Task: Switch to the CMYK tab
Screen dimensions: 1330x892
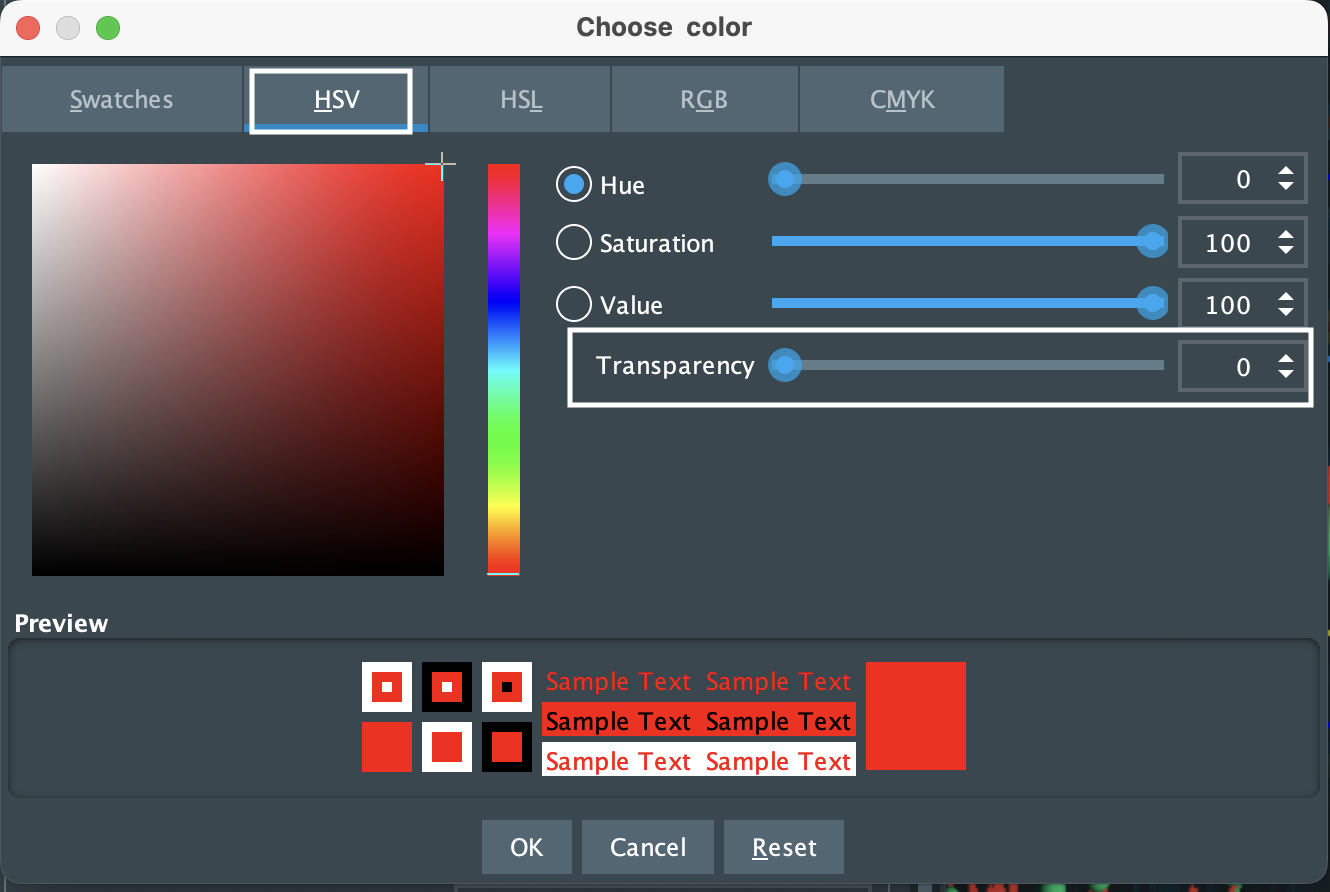Action: point(900,99)
